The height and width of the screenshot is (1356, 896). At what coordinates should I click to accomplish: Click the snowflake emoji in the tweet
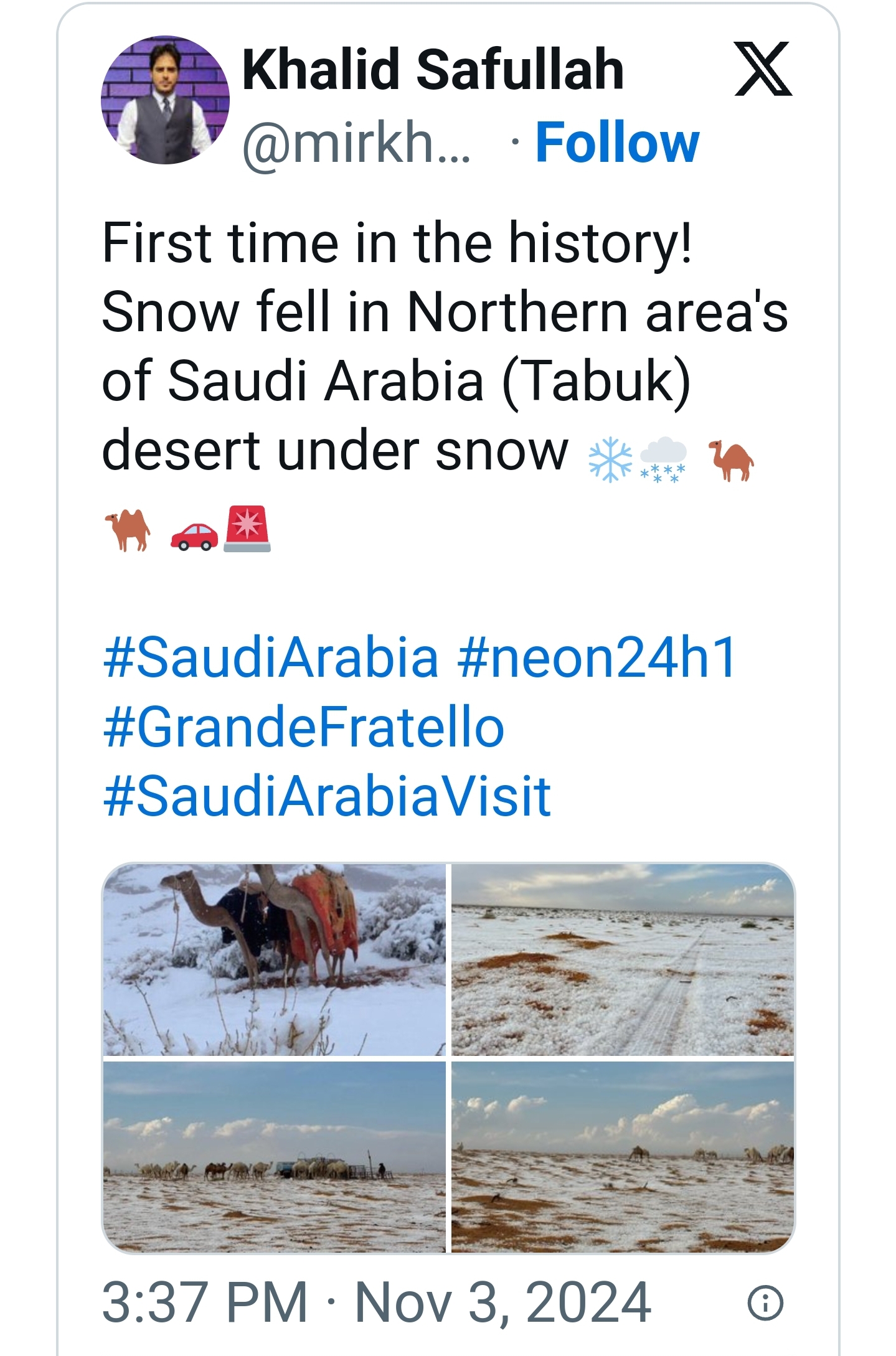click(x=610, y=460)
